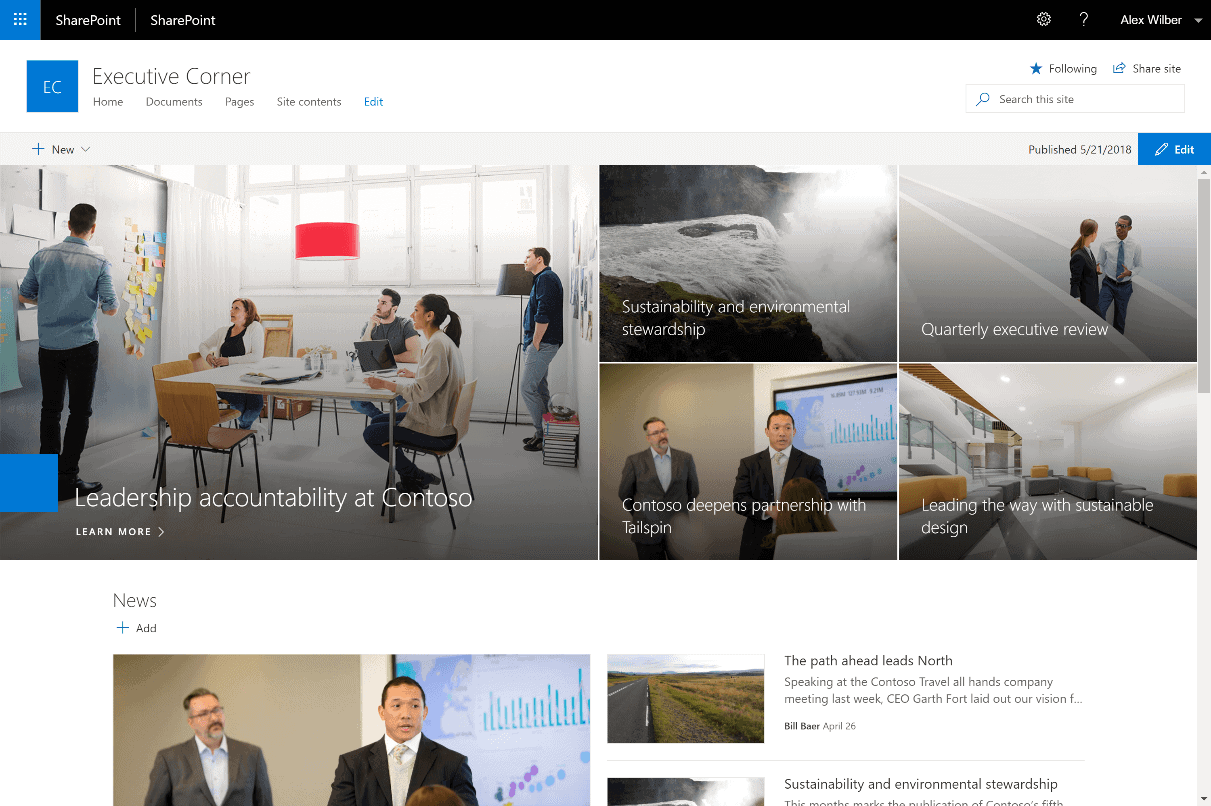Open the SharePoint settings gear
1211x806 pixels.
pyautogui.click(x=1044, y=19)
